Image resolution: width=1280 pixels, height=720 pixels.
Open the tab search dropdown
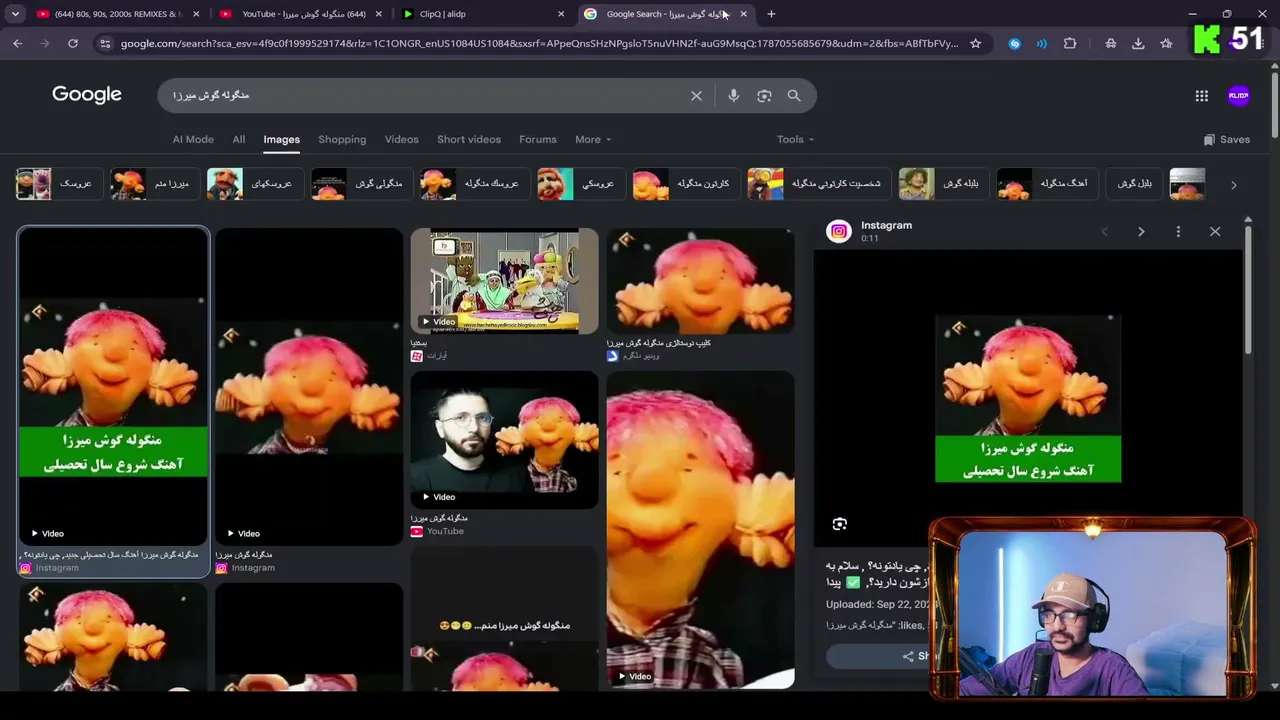tap(15, 14)
